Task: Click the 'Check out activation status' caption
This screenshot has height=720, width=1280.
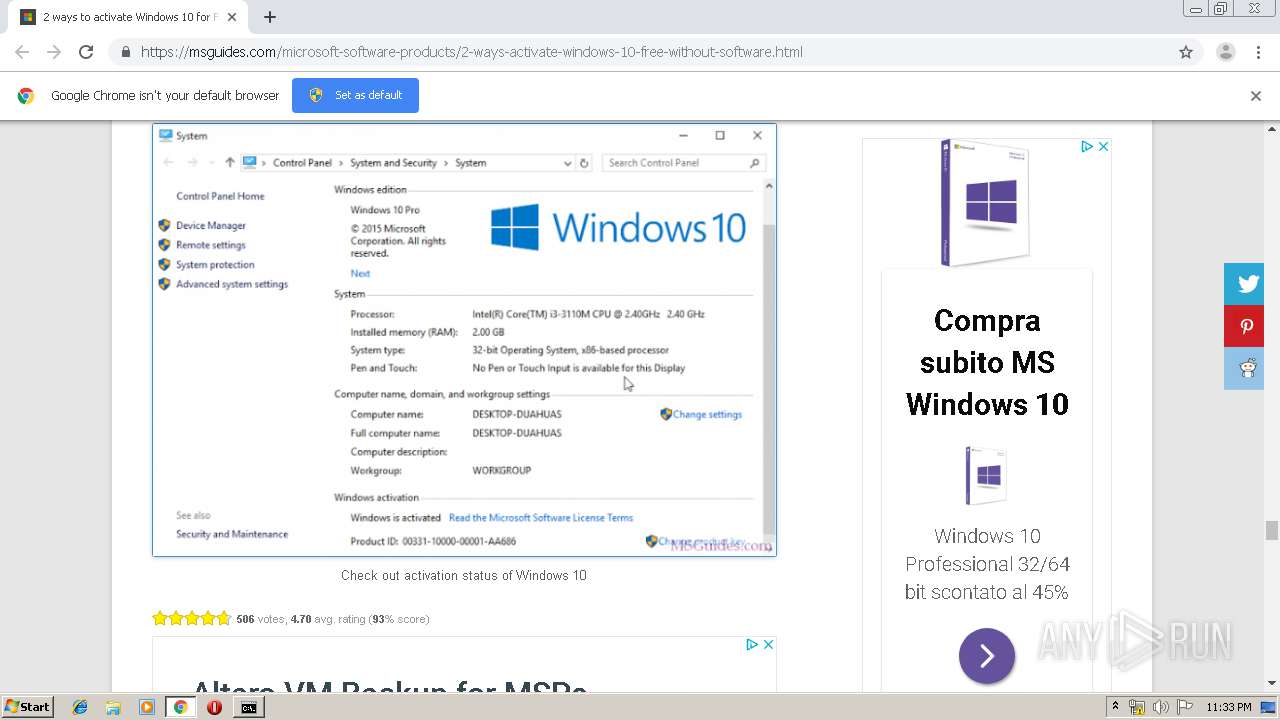Action: coord(464,575)
